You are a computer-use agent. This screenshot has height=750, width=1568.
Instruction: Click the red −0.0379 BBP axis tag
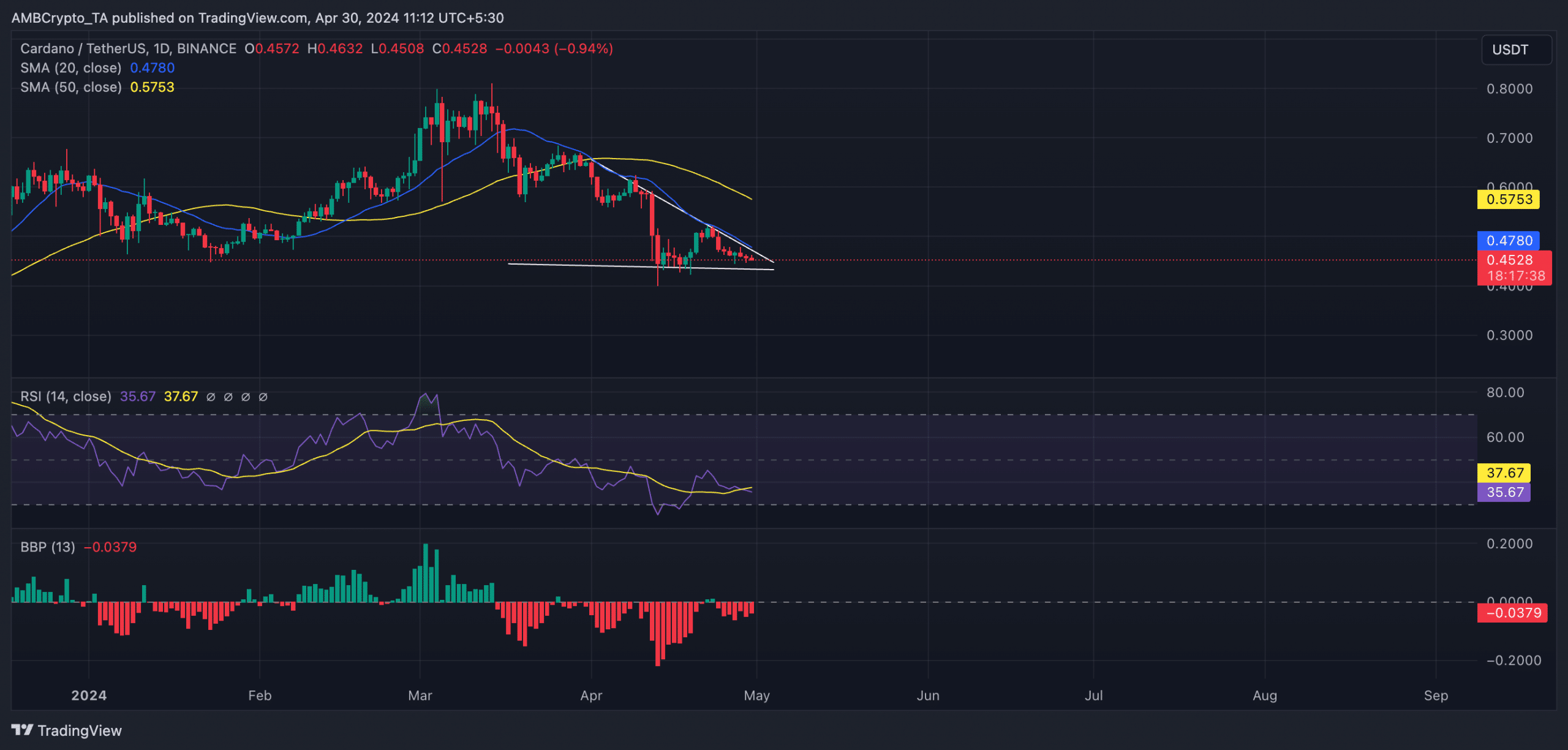click(x=1513, y=613)
